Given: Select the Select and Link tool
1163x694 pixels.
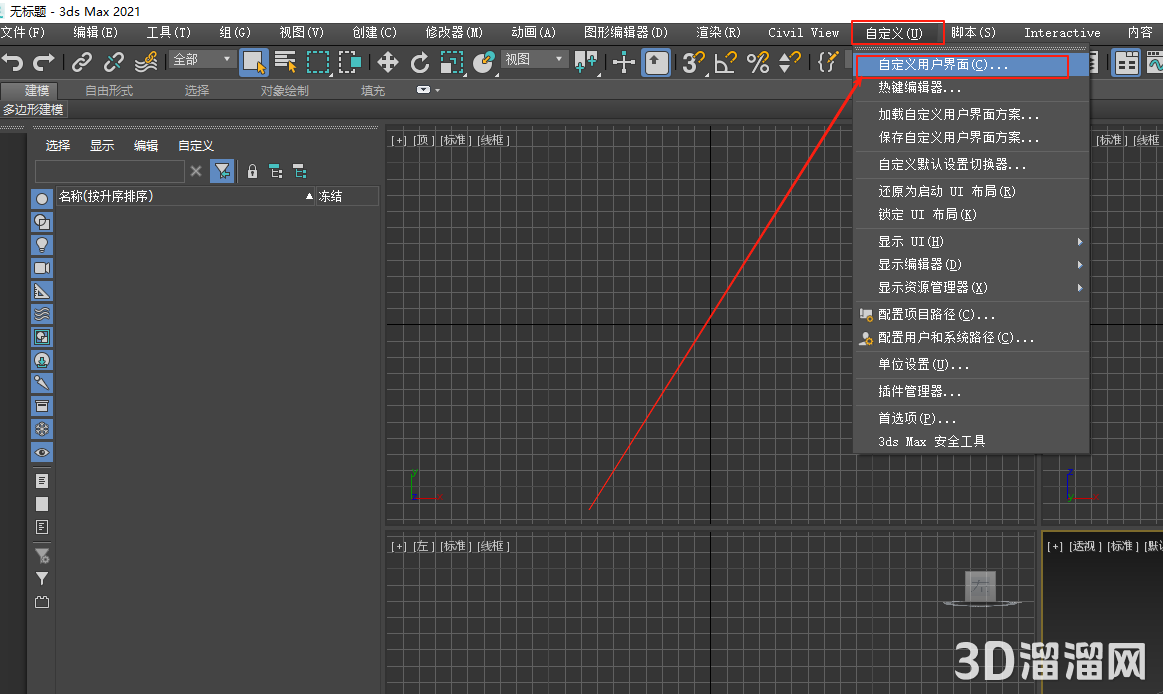Looking at the screenshot, I should pyautogui.click(x=83, y=62).
